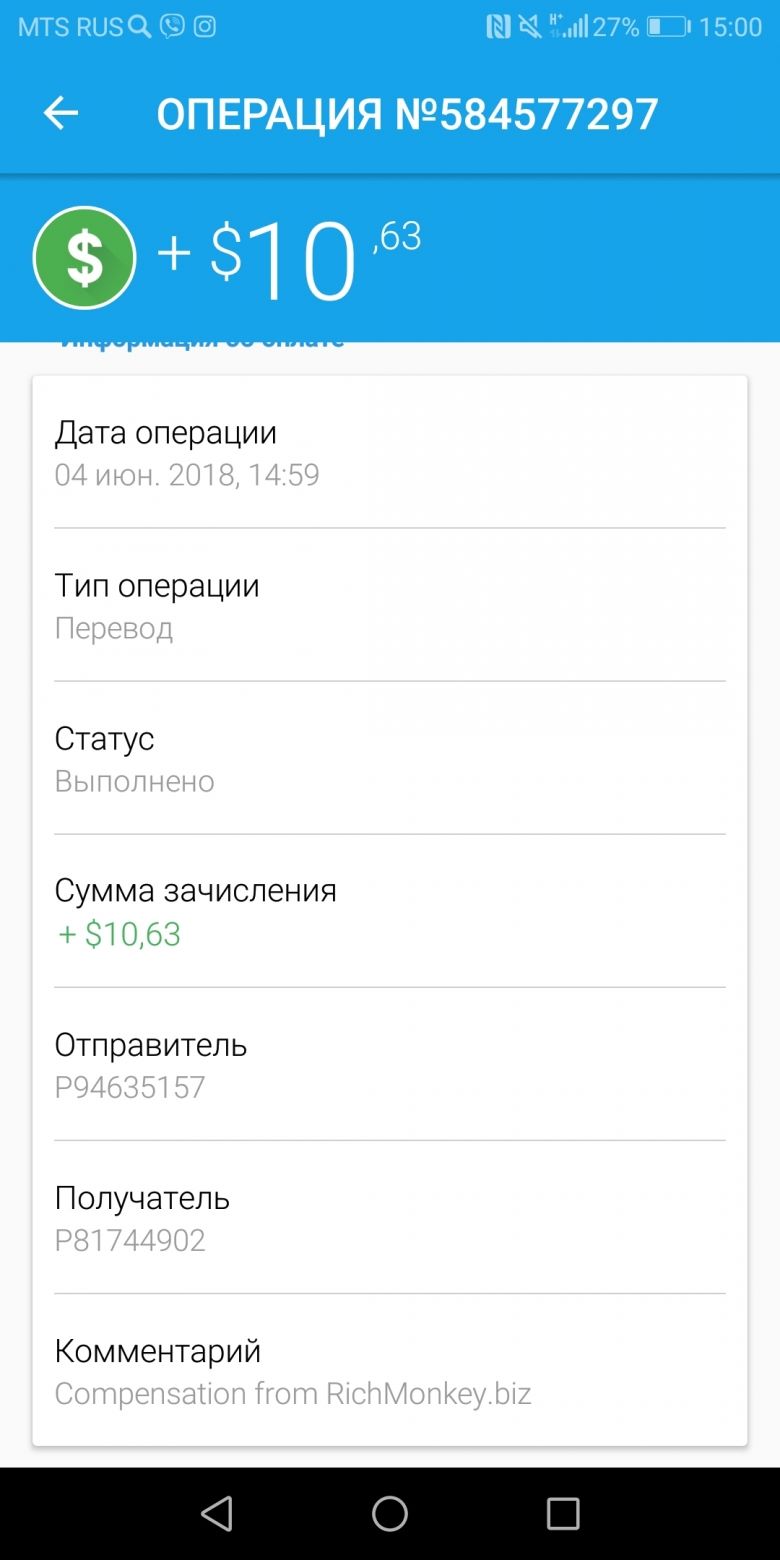780x1560 pixels.
Task: Tap the operation number title
Action: 408,114
